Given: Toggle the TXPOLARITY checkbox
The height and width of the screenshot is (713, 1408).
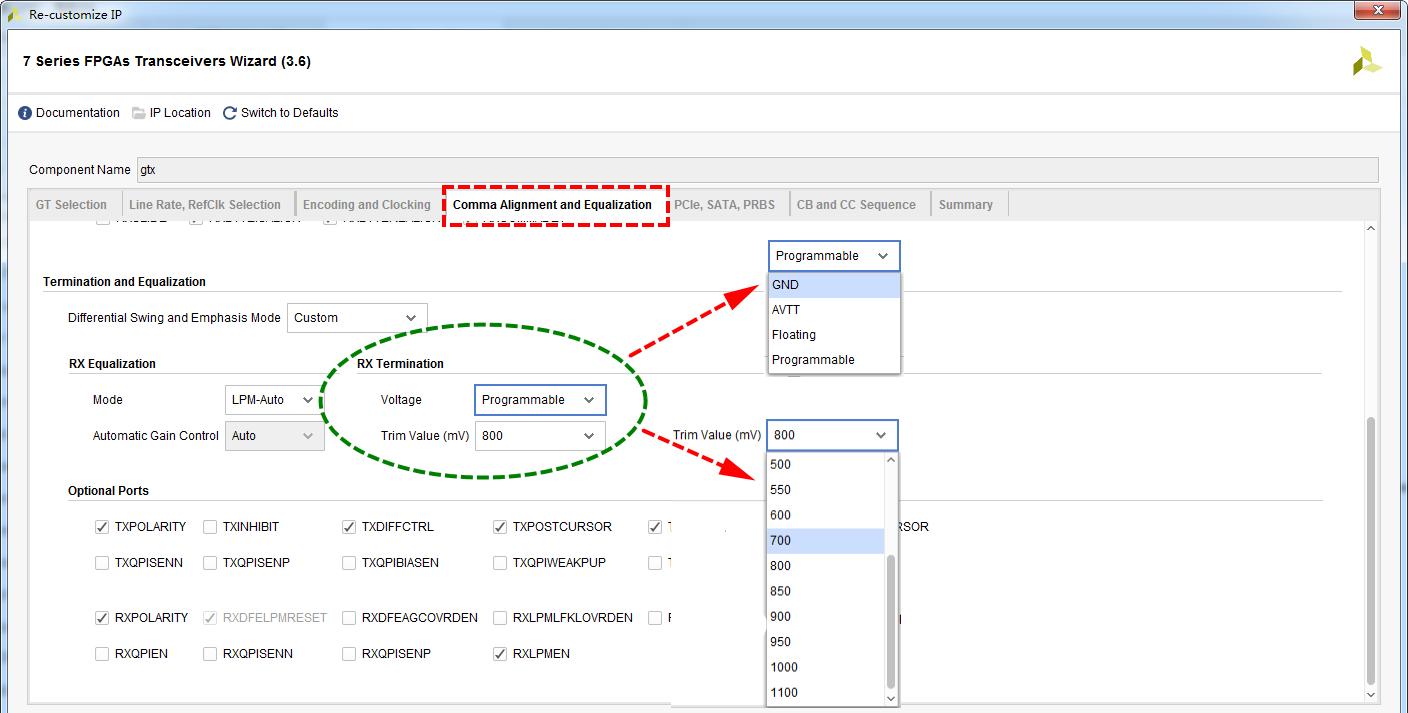Looking at the screenshot, I should click(102, 527).
